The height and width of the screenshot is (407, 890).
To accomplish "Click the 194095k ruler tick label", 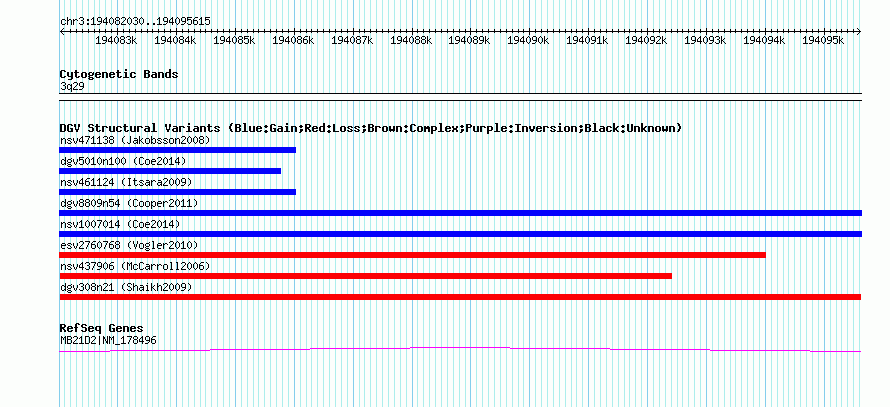I will (824, 40).
